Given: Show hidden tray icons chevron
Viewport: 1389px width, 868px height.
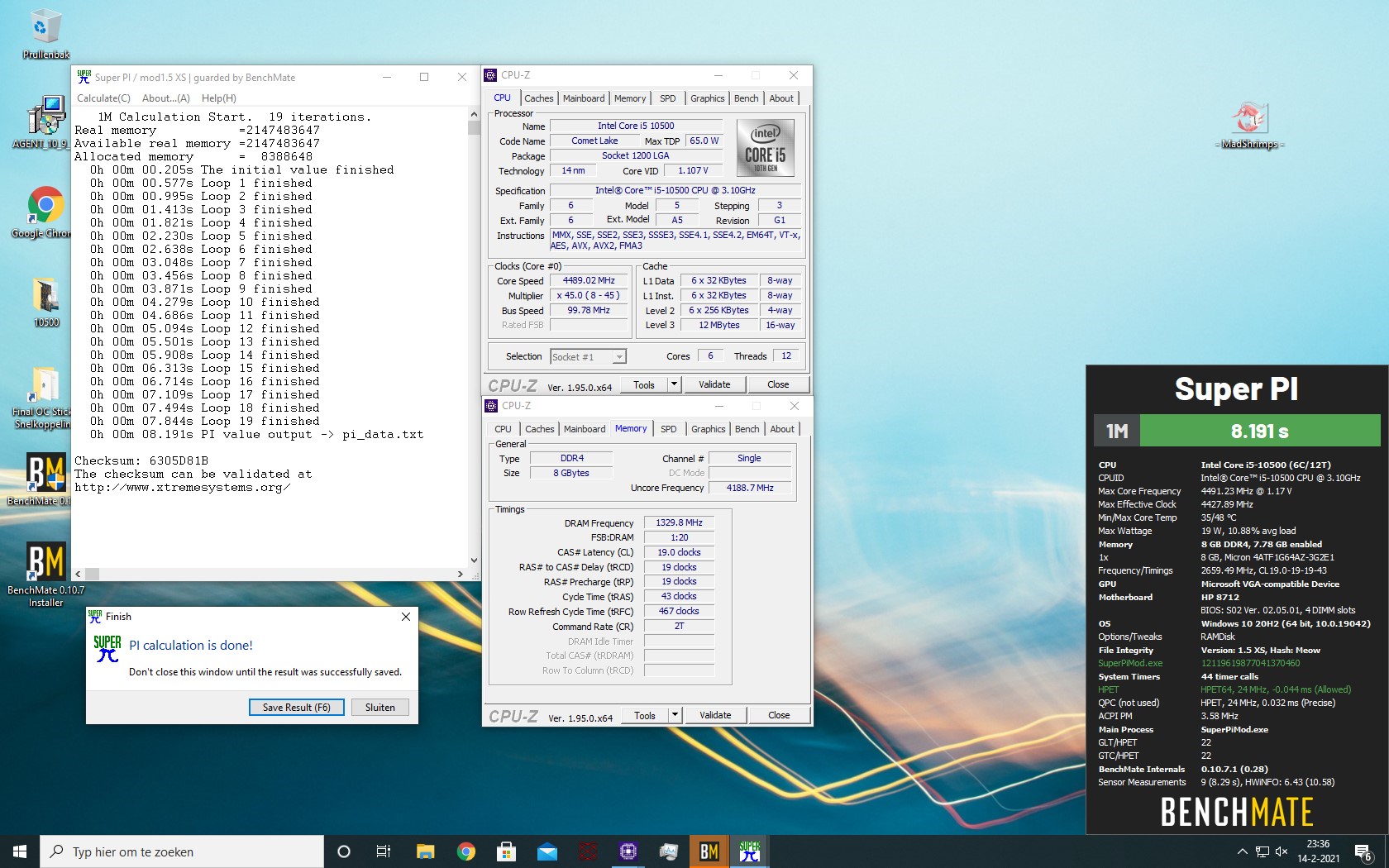Looking at the screenshot, I should point(1242,851).
